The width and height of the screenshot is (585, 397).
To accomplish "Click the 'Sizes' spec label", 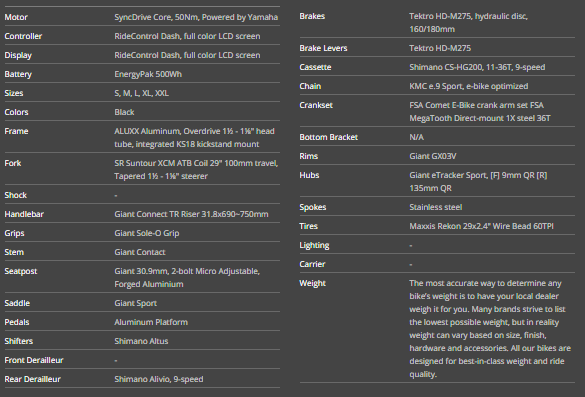I will tap(14, 93).
